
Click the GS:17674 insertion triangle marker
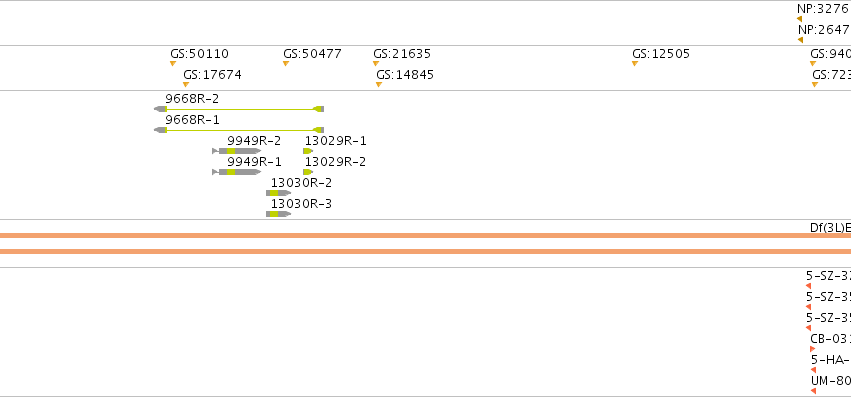(x=186, y=84)
